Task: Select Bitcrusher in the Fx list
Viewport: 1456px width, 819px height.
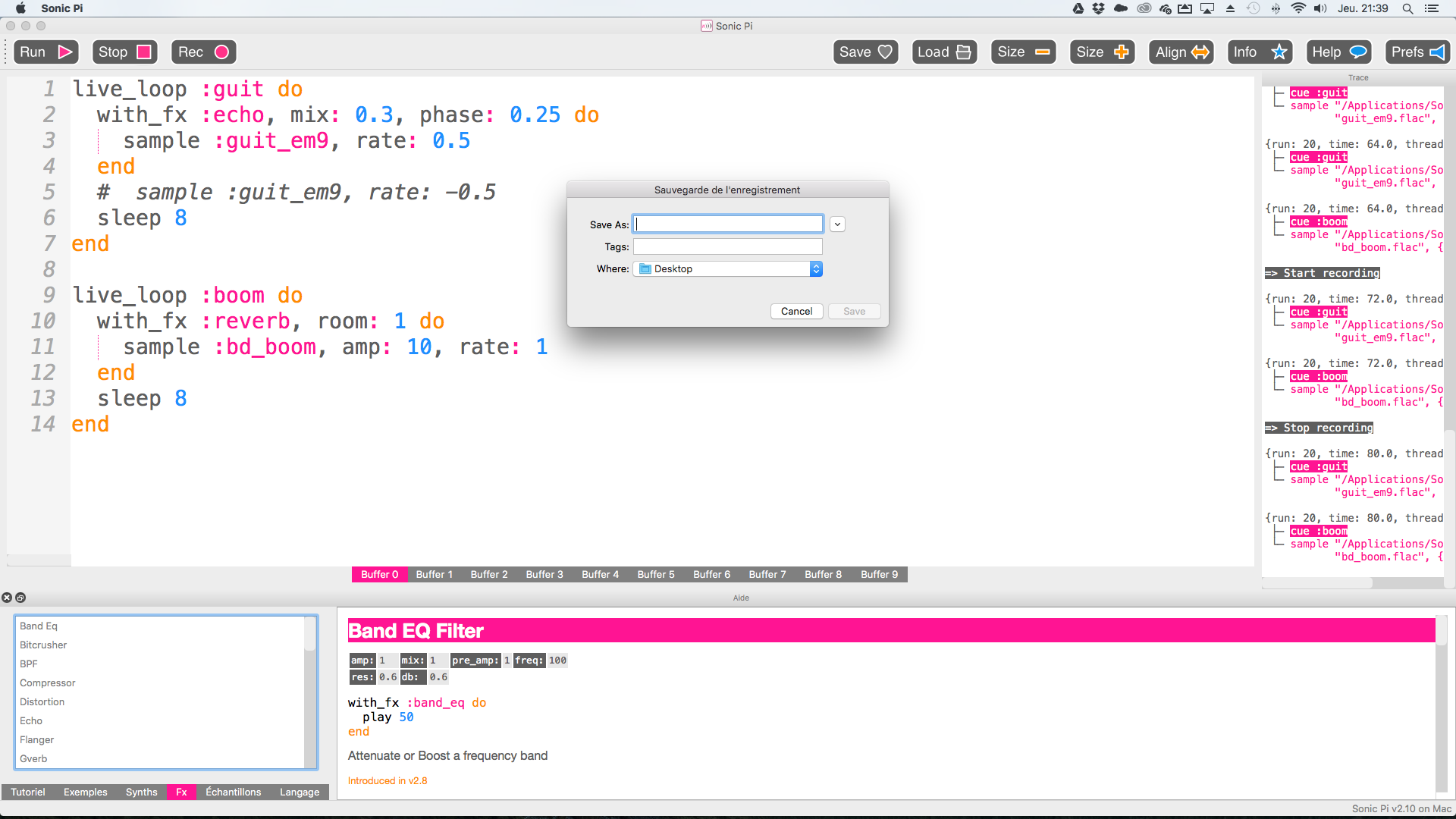Action: click(x=160, y=645)
